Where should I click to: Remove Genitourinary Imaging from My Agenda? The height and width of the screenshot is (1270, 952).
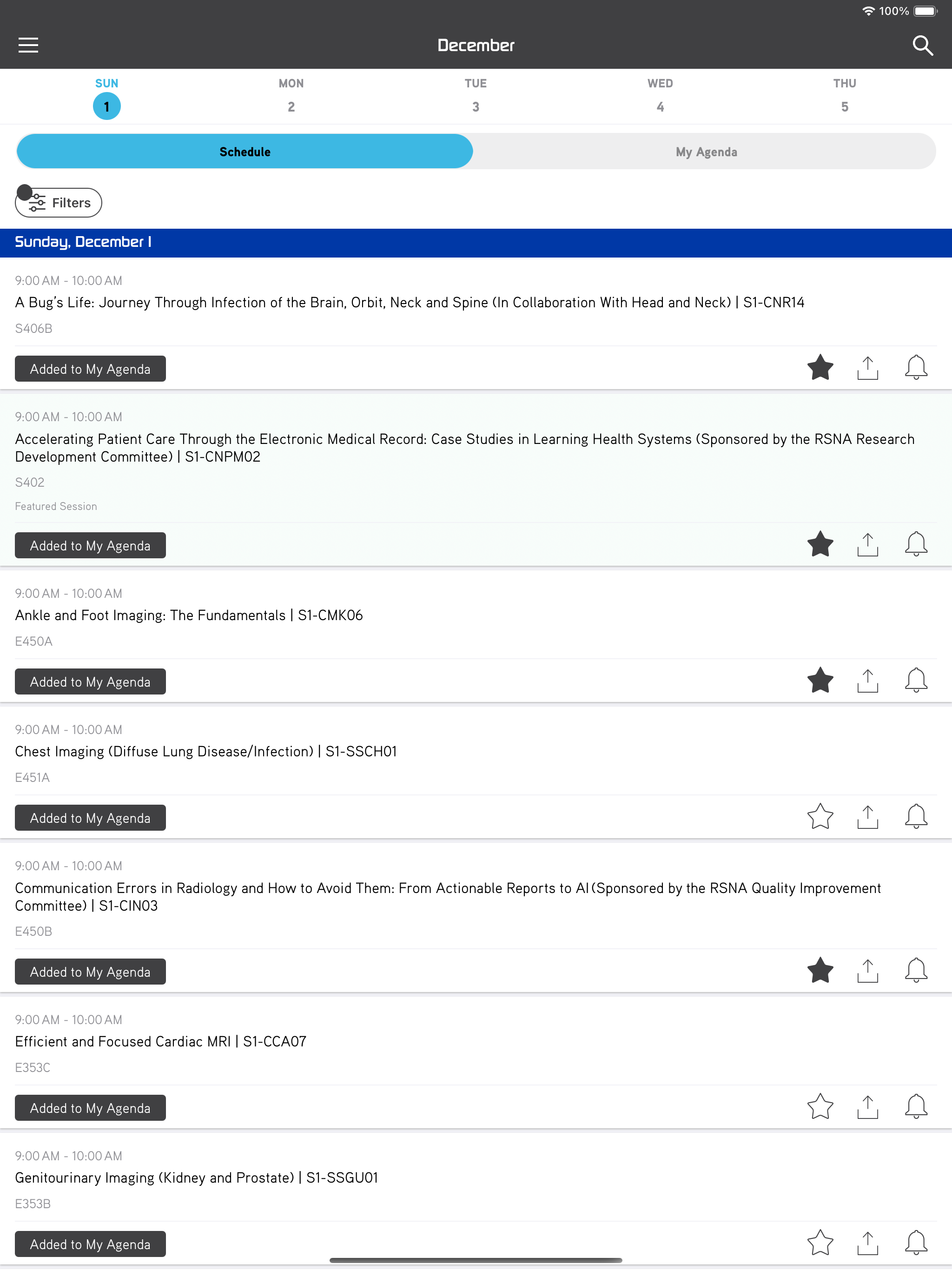(x=90, y=1244)
